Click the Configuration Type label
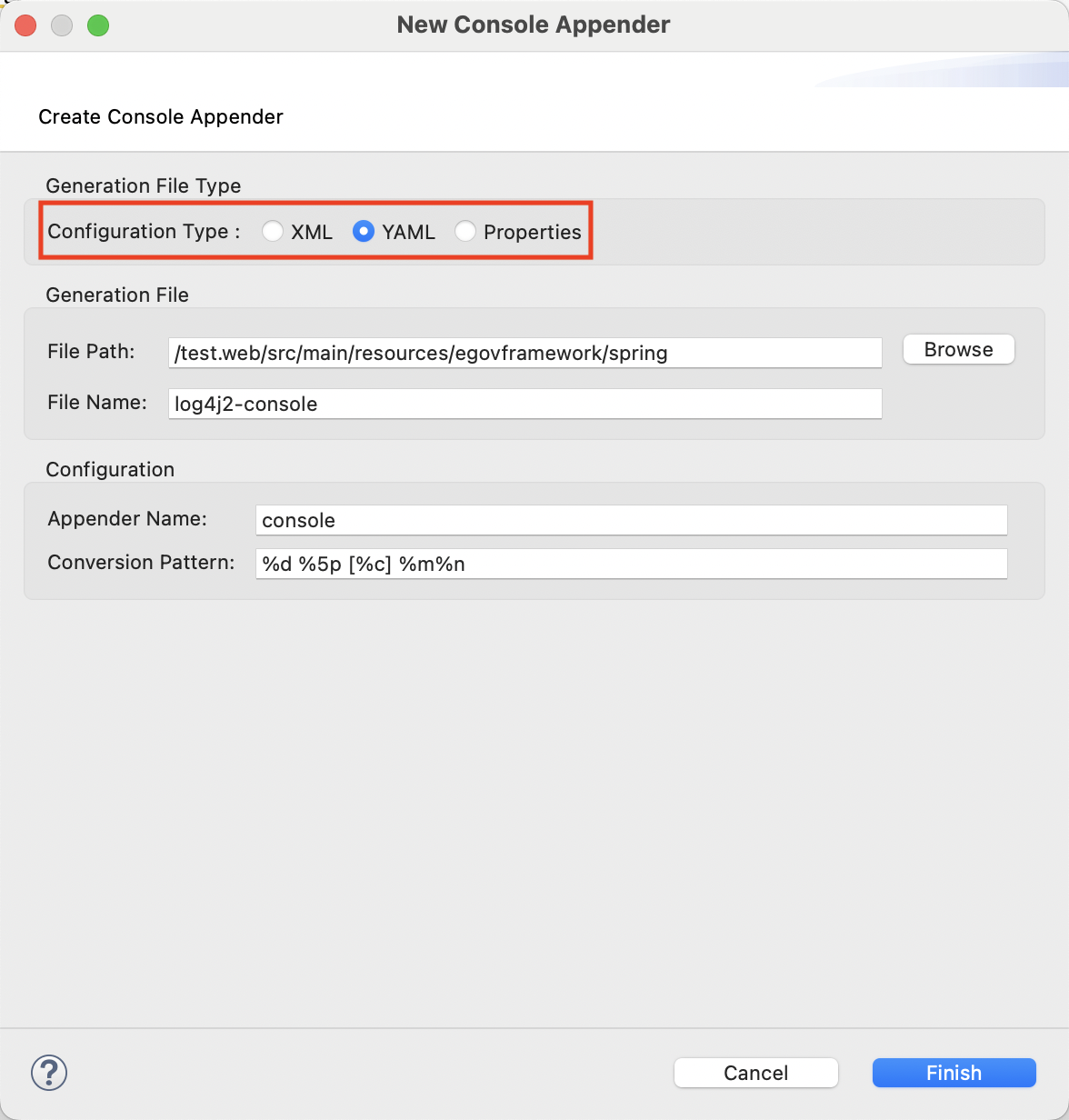The image size is (1069, 1120). pos(144,232)
